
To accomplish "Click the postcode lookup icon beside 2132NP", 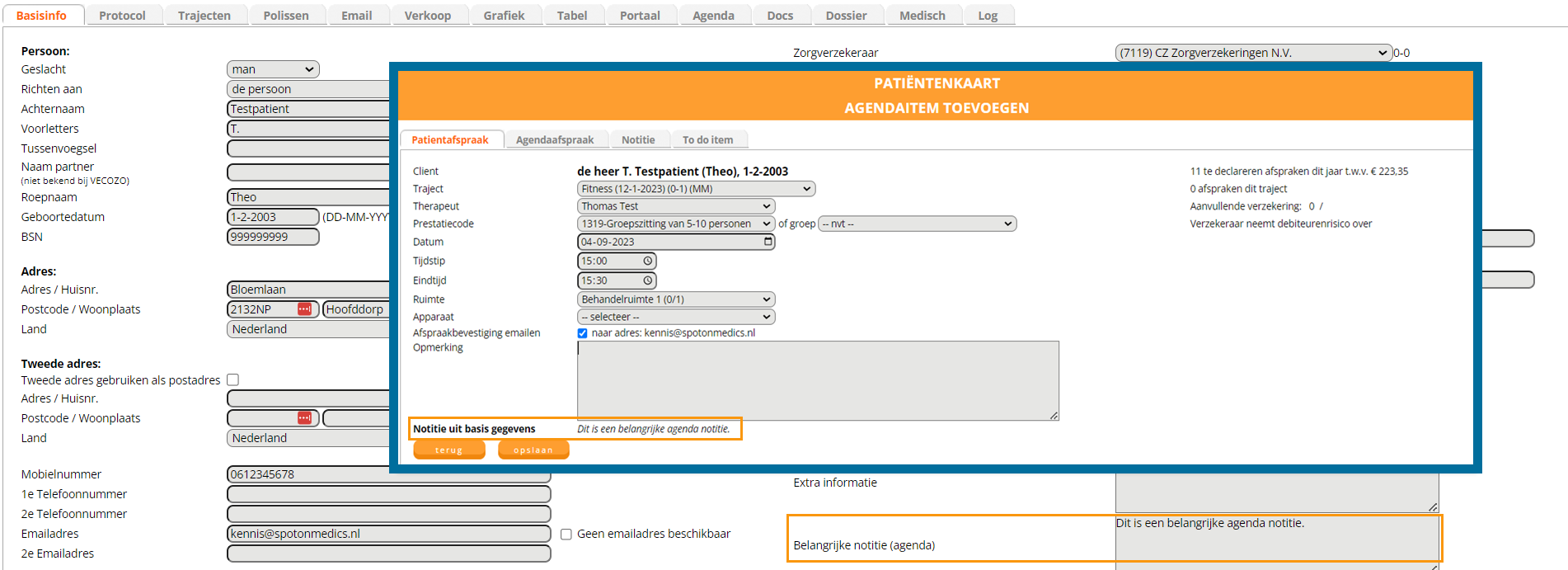I will pyautogui.click(x=304, y=309).
